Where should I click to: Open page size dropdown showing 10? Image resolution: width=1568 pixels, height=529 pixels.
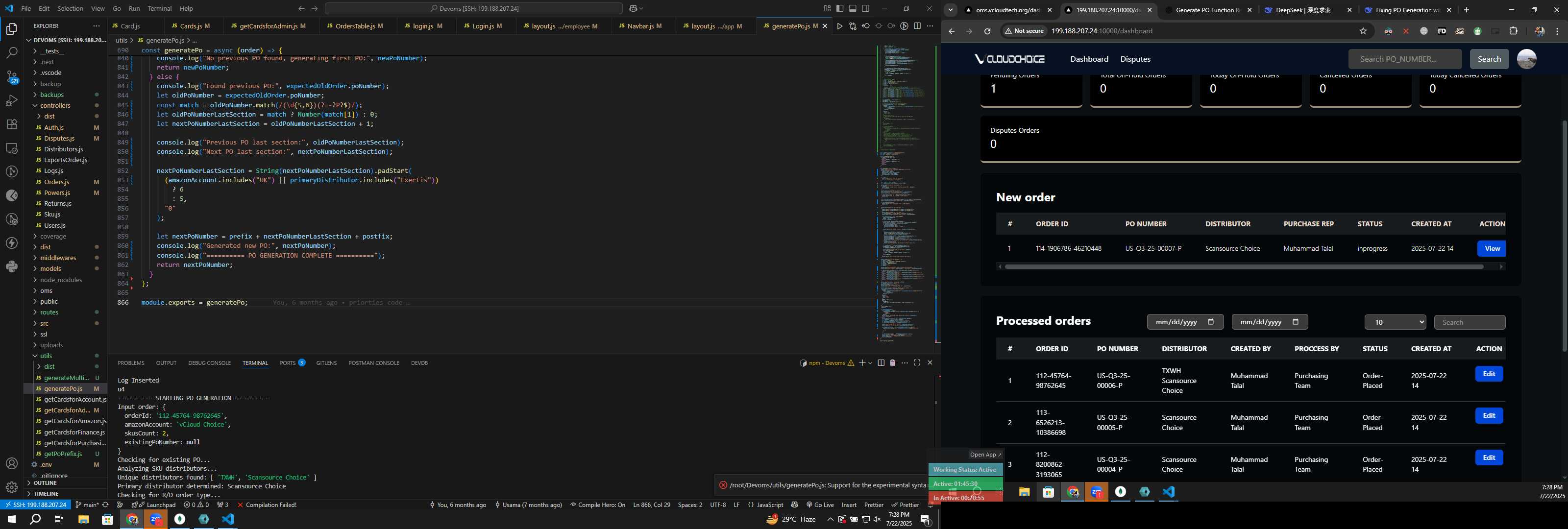[1395, 322]
